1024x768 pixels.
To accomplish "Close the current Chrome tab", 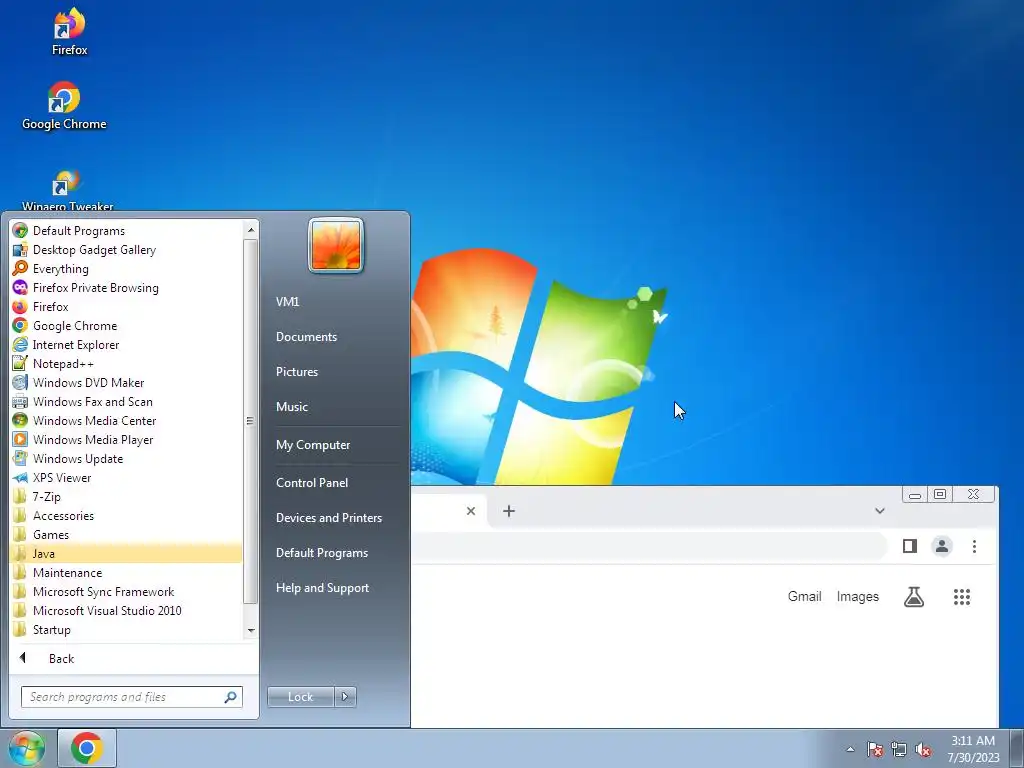I will [471, 511].
